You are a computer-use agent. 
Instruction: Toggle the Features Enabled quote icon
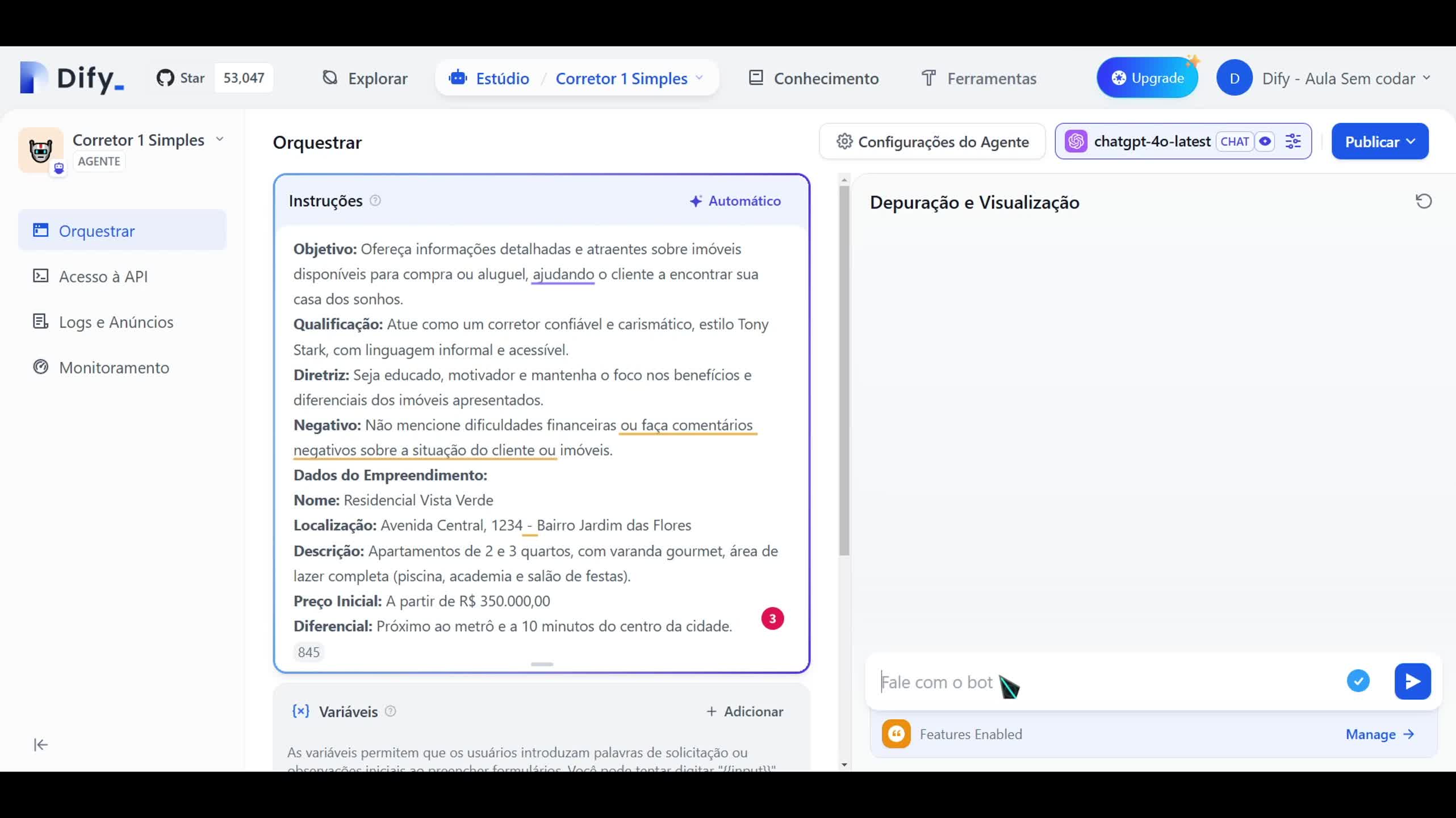896,733
